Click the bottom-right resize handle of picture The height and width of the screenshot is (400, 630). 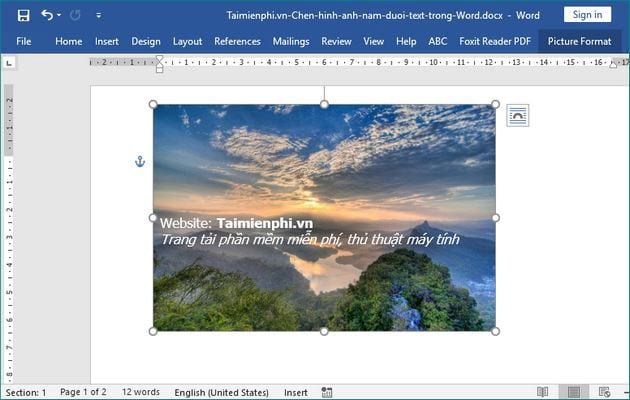coord(495,331)
